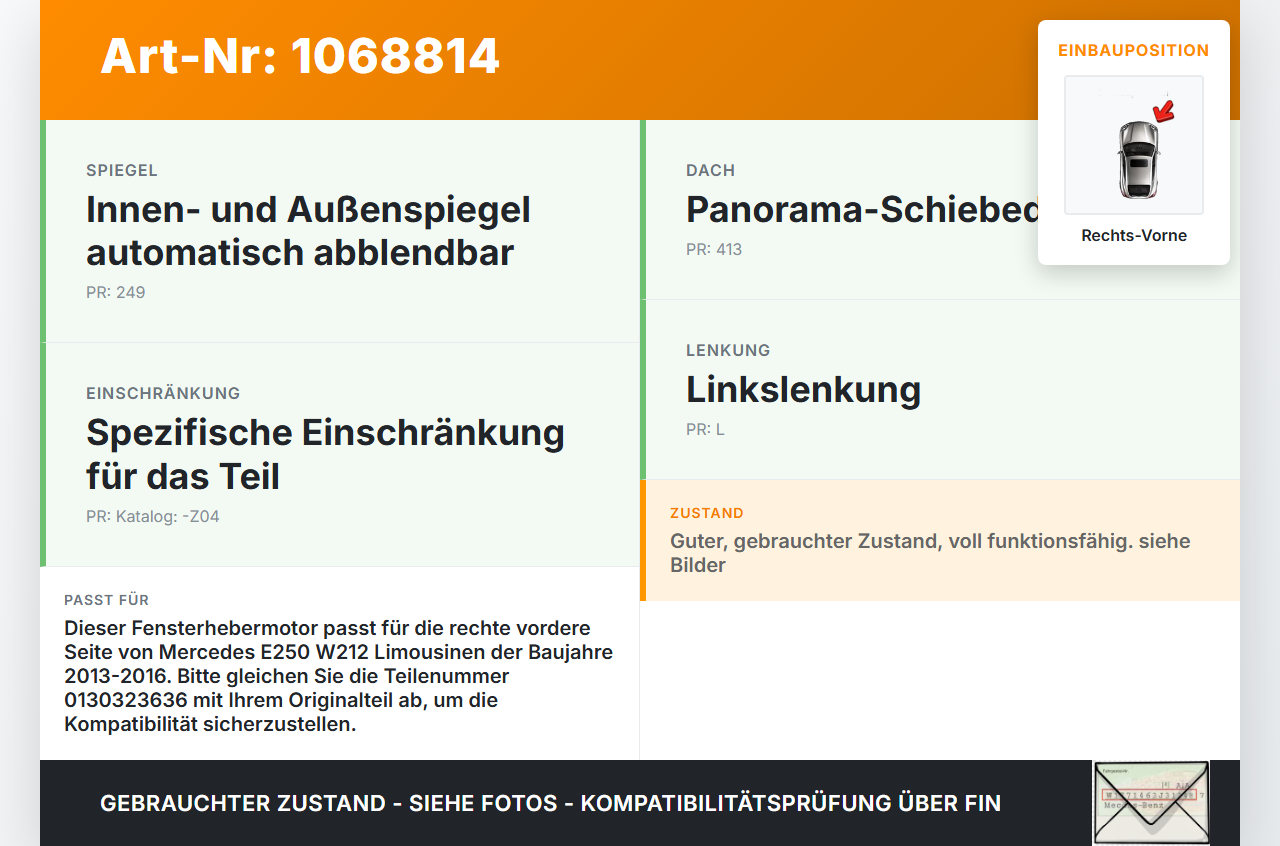The width and height of the screenshot is (1280, 846).
Task: Click the dark footer banner text
Action: pyautogui.click(x=550, y=803)
